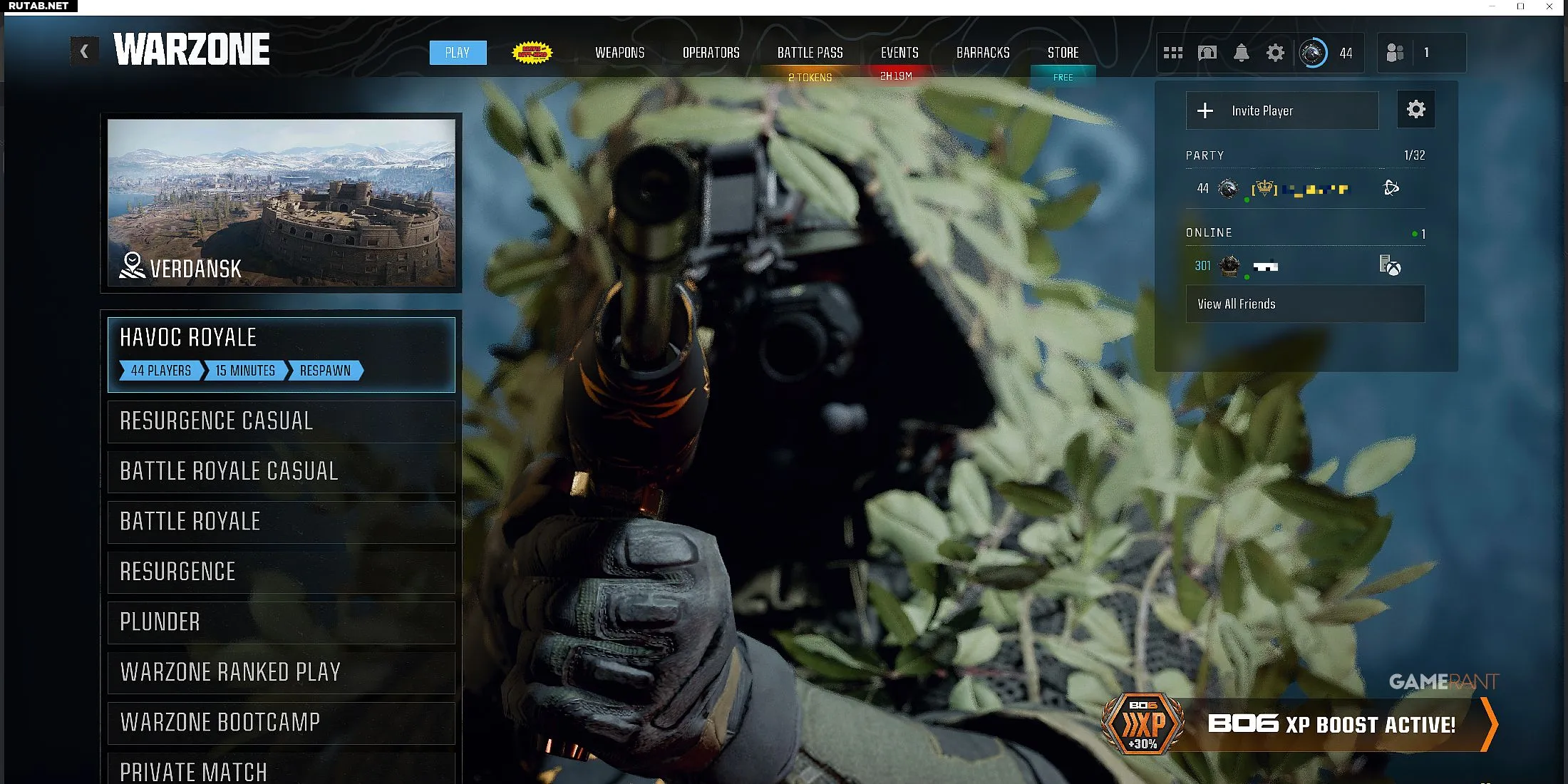The height and width of the screenshot is (784, 1568).
Task: Click the Xbox platform icon on online friend row
Action: 1390,266
